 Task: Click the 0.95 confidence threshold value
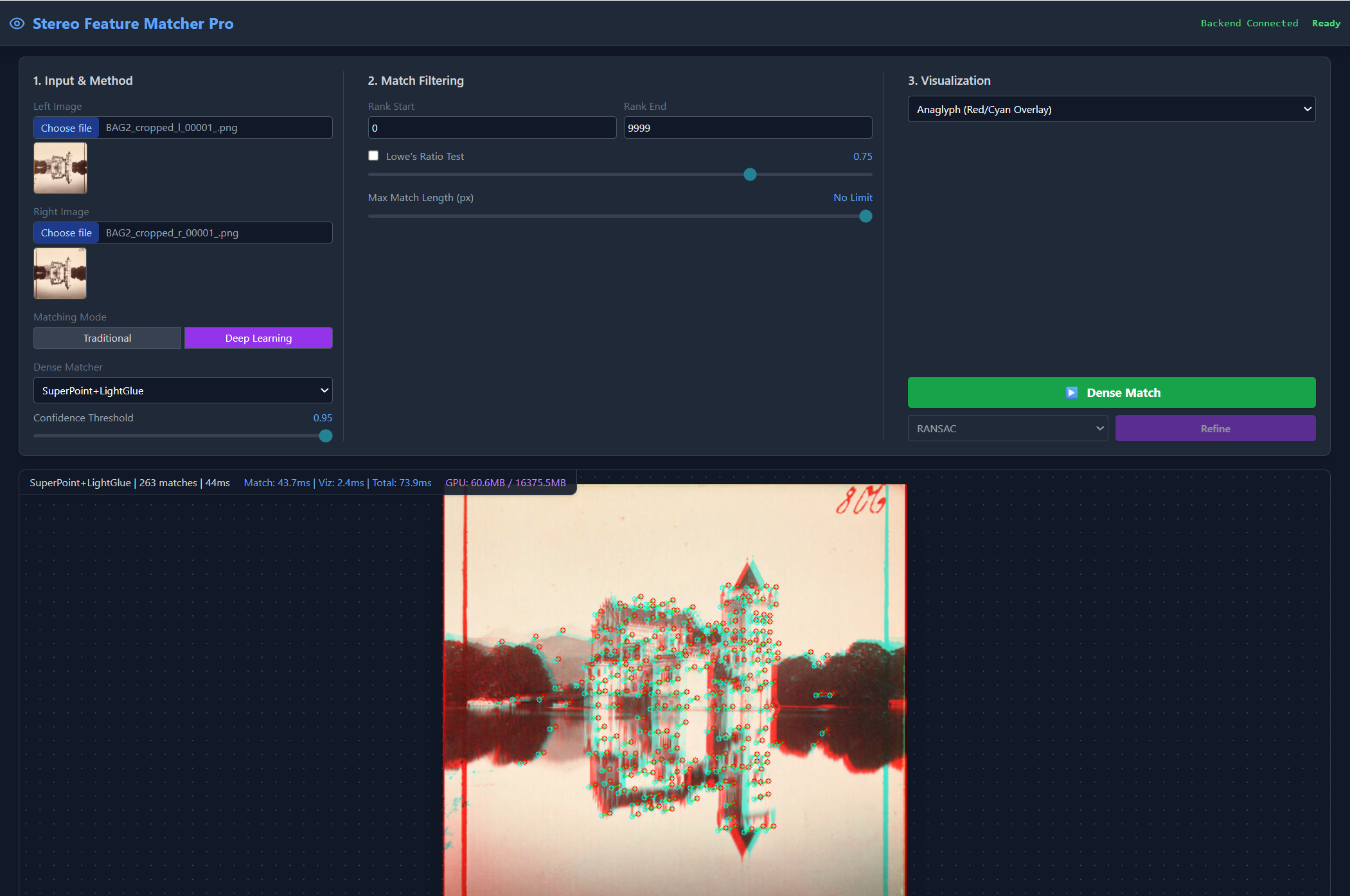[x=323, y=417]
